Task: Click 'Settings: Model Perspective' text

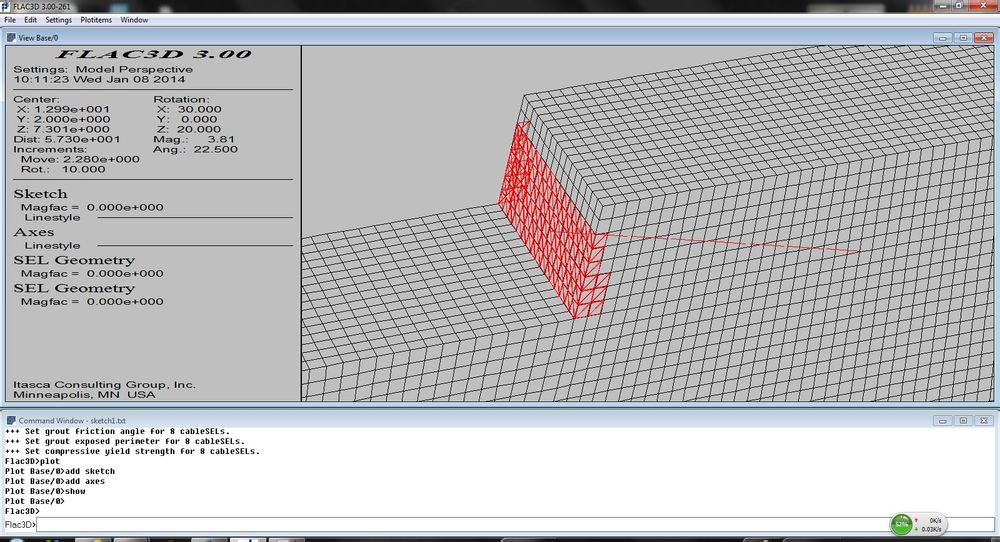Action: click(x=103, y=69)
